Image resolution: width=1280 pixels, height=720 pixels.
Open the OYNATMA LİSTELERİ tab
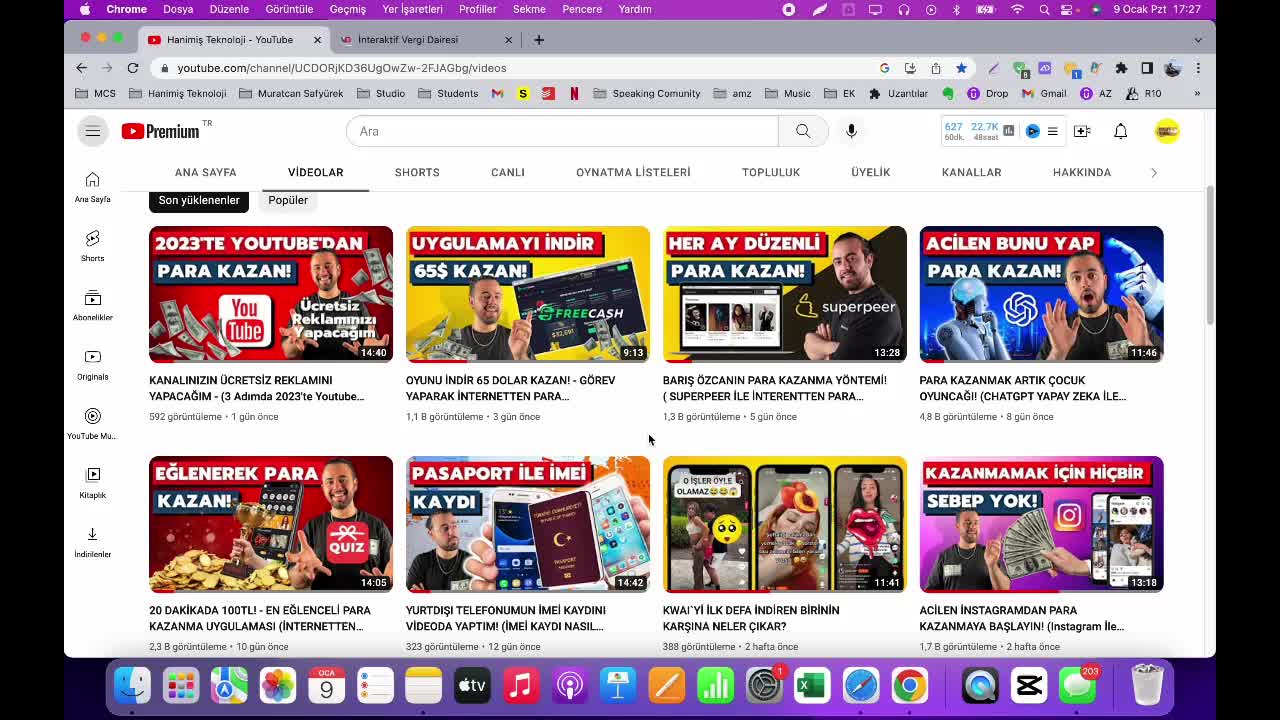point(633,172)
